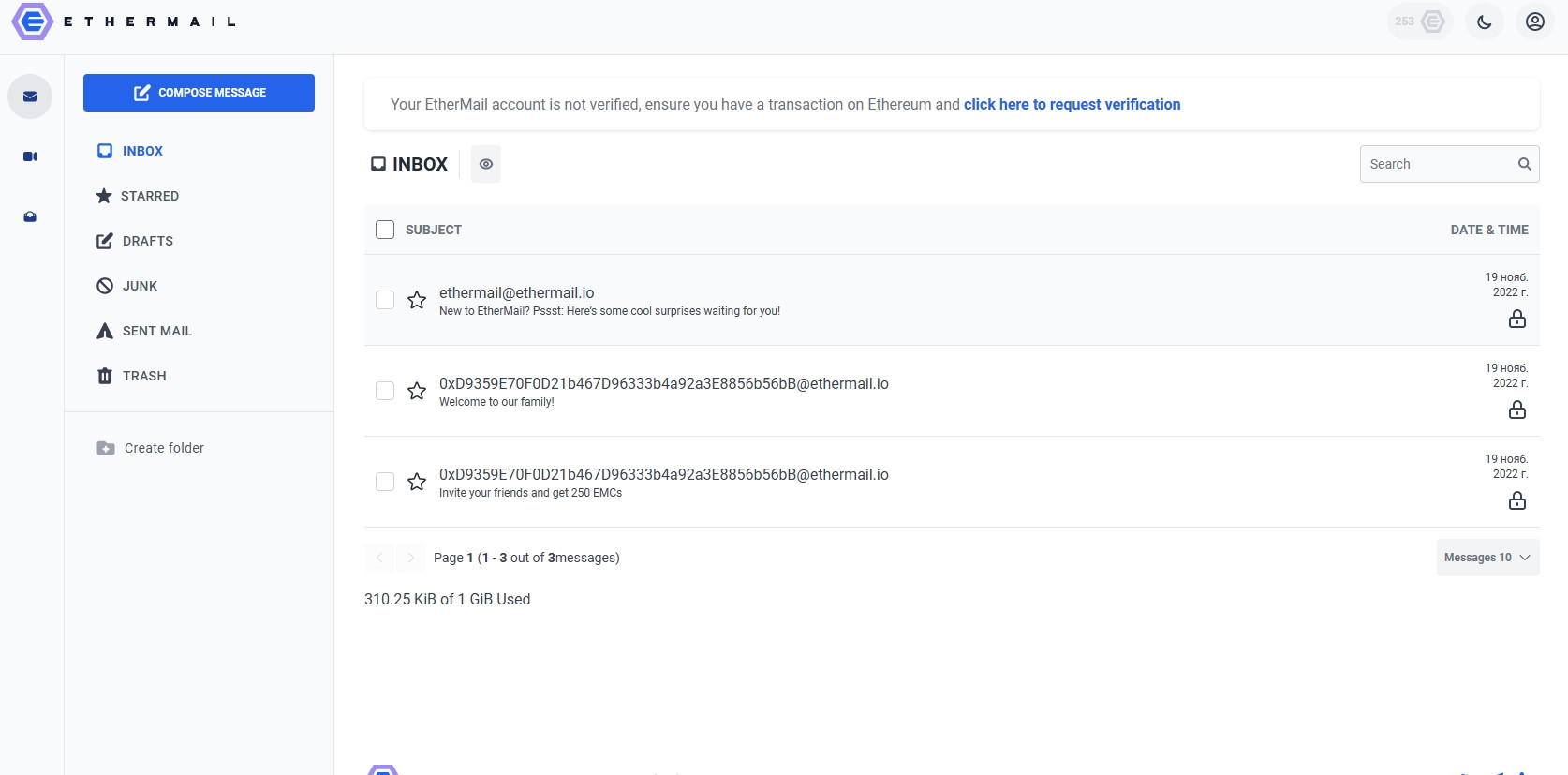The height and width of the screenshot is (775, 1568).
Task: Star the Welcome to our family message
Action: [417, 391]
